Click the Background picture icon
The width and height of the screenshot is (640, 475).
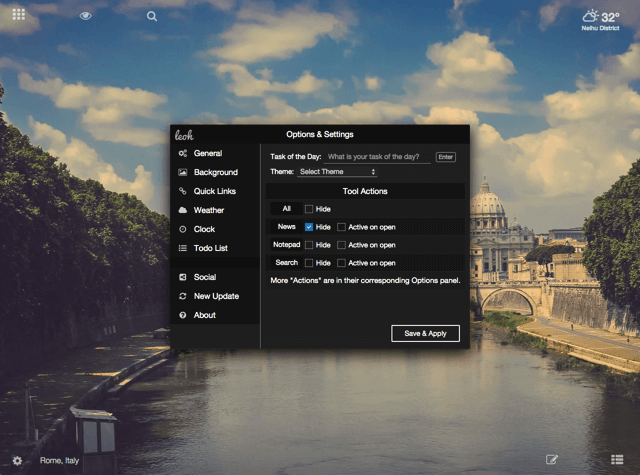183,172
